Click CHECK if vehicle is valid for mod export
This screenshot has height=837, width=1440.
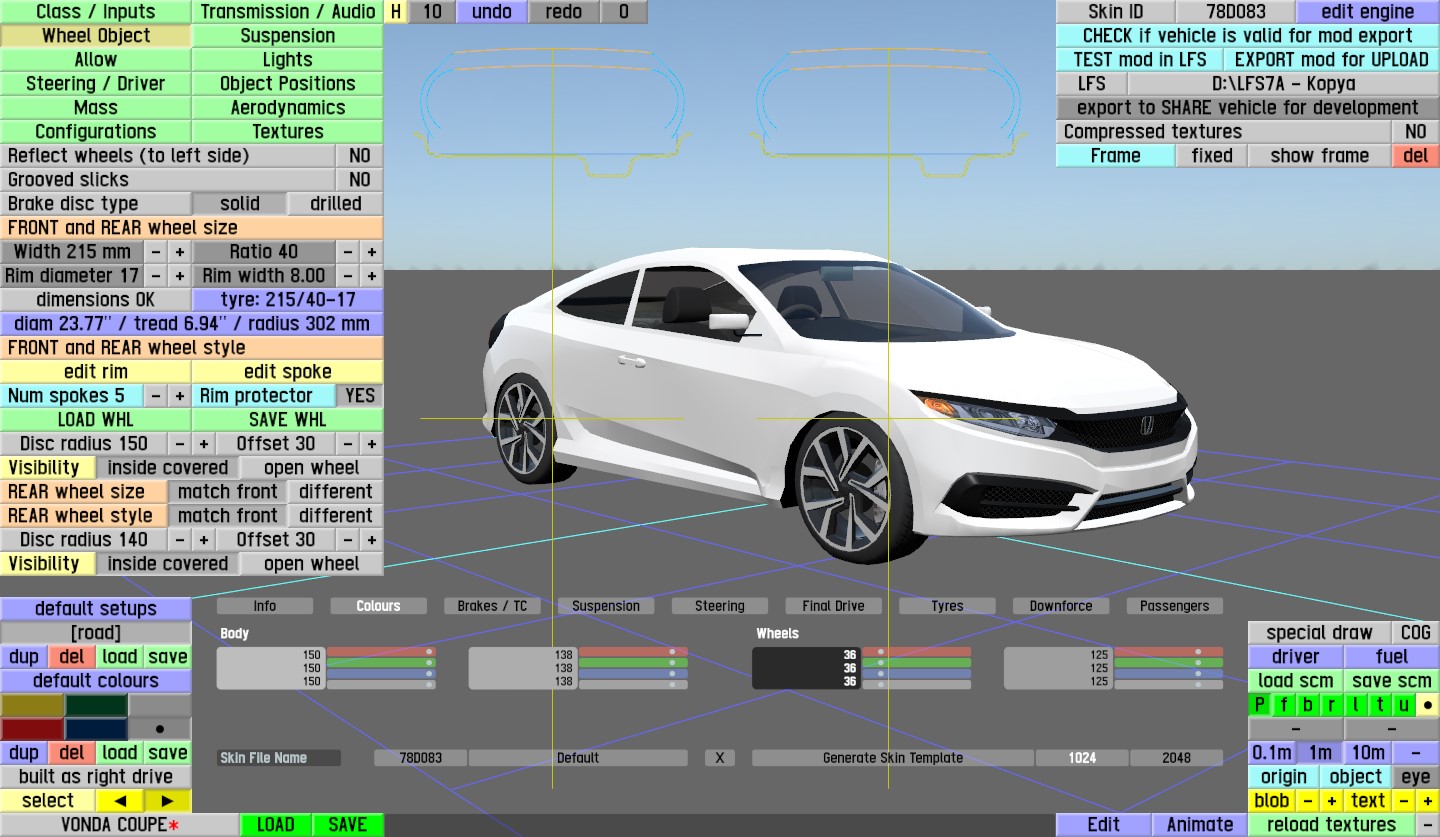[1248, 36]
